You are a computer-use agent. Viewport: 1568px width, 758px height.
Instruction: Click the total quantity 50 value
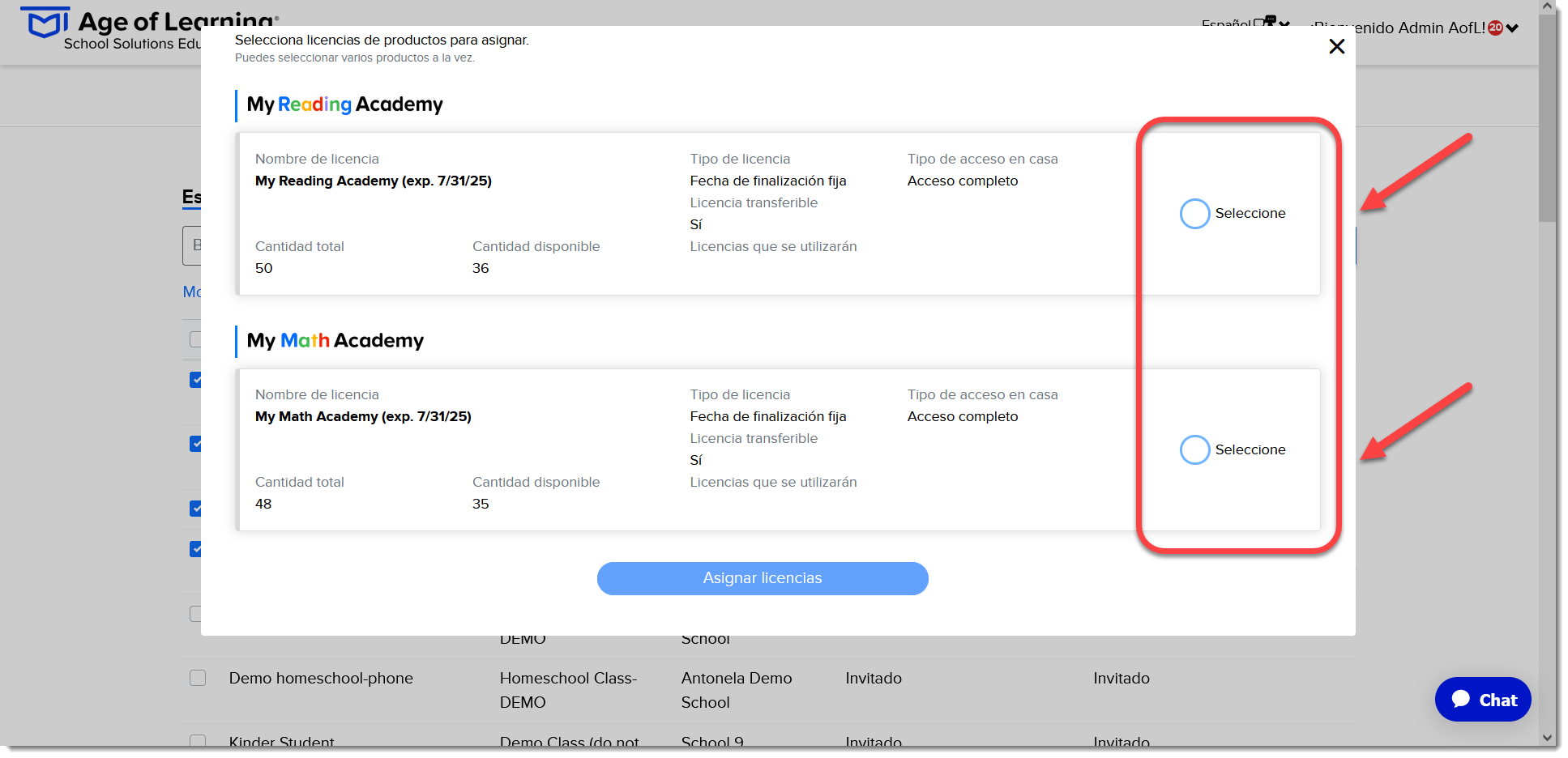click(264, 268)
